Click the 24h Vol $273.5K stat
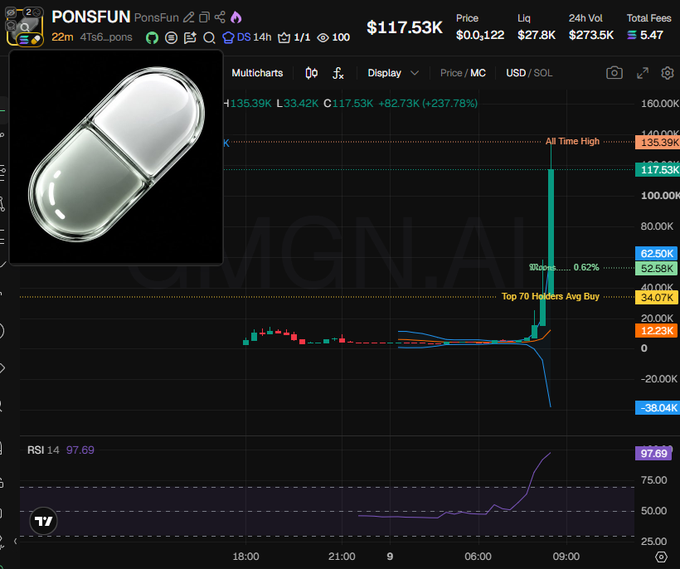 coord(591,27)
